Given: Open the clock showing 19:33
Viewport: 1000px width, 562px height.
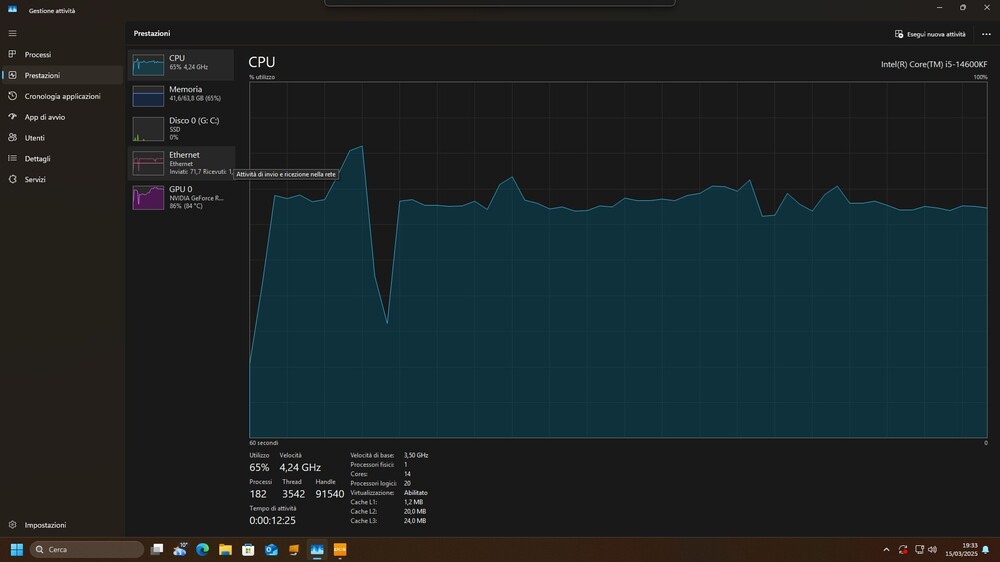Looking at the screenshot, I should pyautogui.click(x=961, y=549).
